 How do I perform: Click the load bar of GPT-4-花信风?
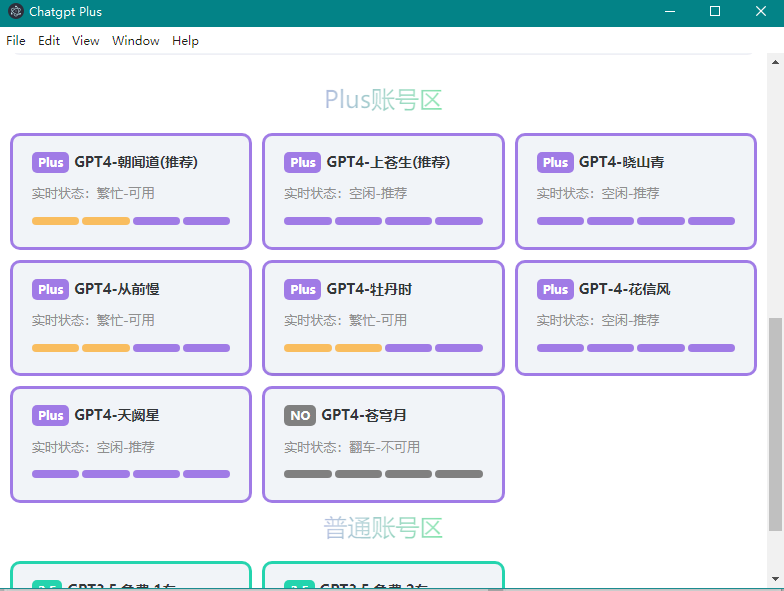(636, 348)
